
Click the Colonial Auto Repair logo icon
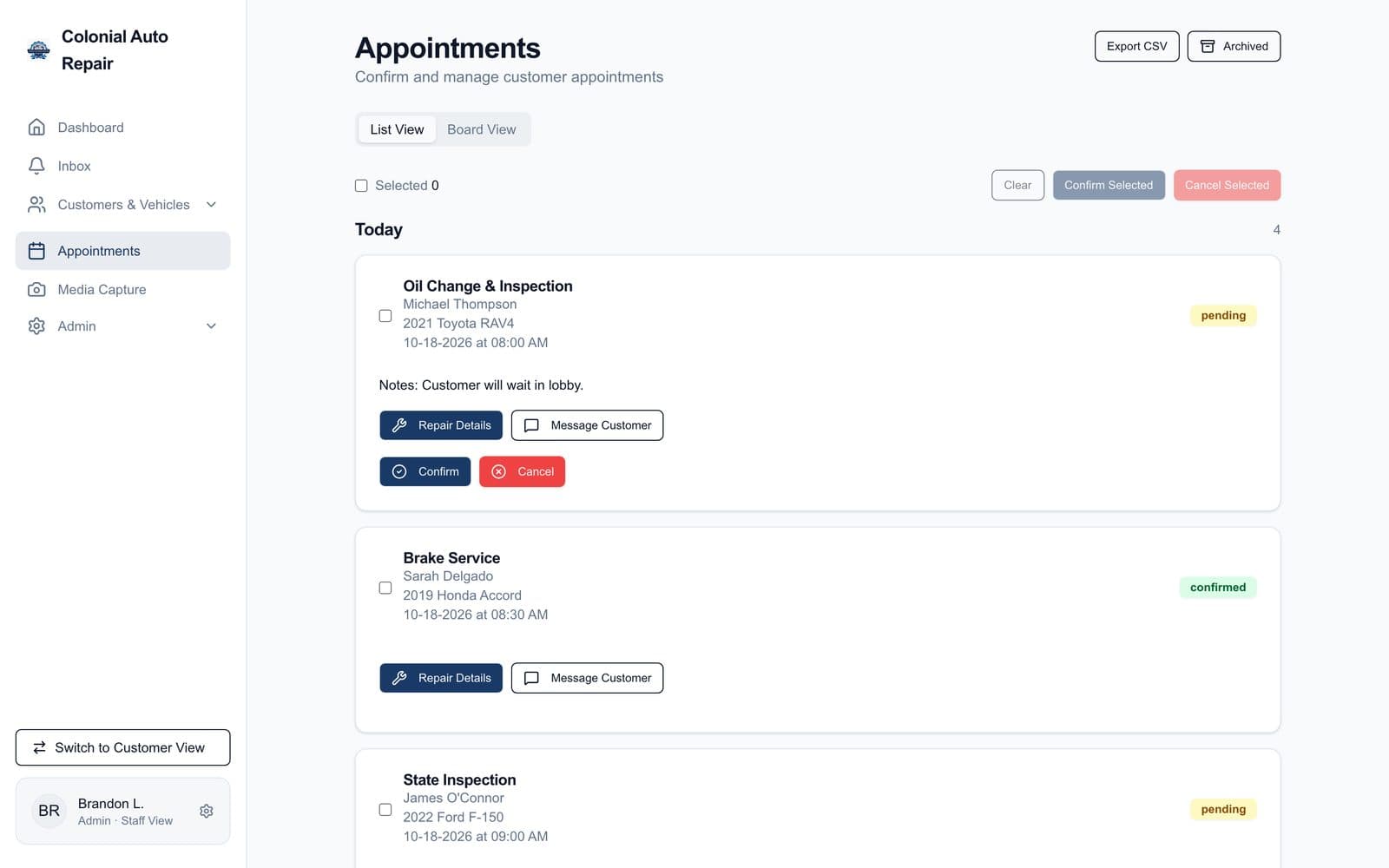[x=38, y=49]
